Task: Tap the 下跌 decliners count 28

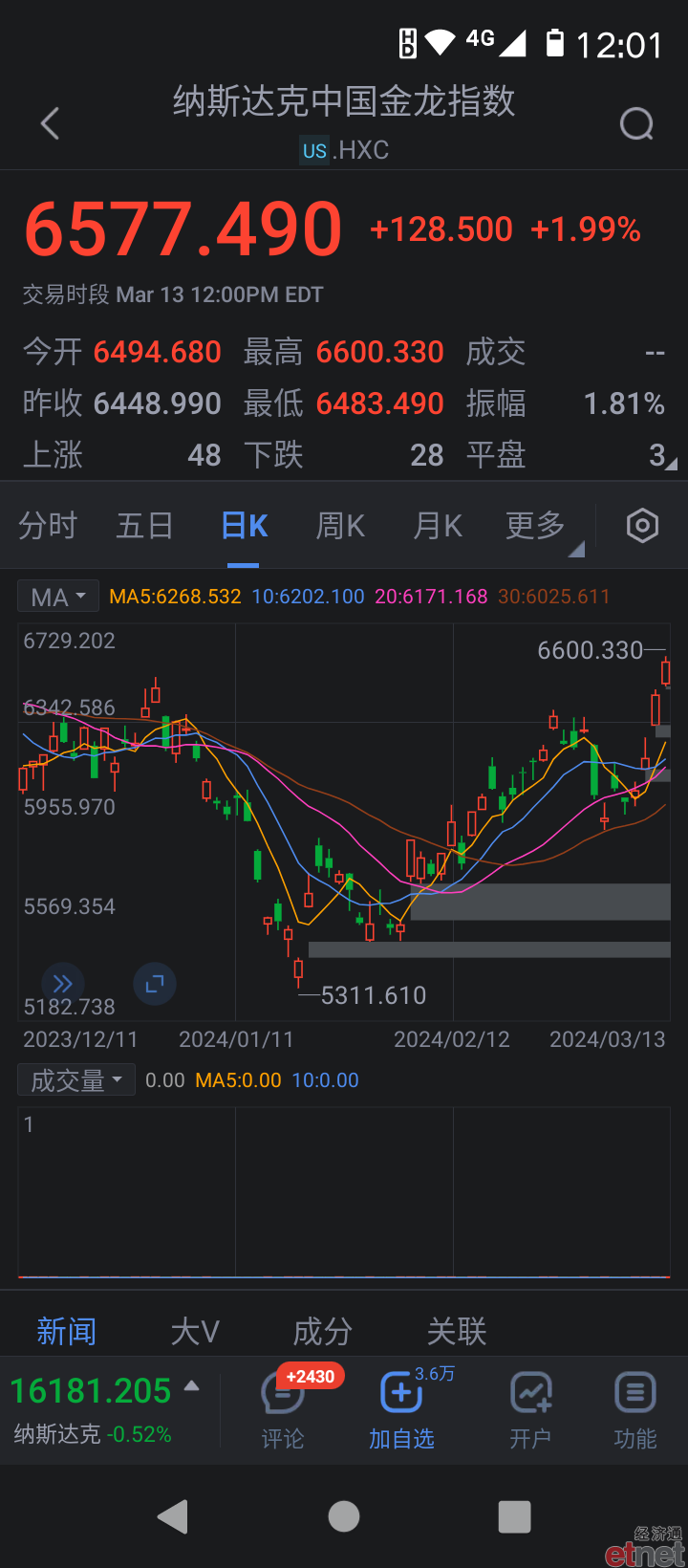Action: click(427, 455)
